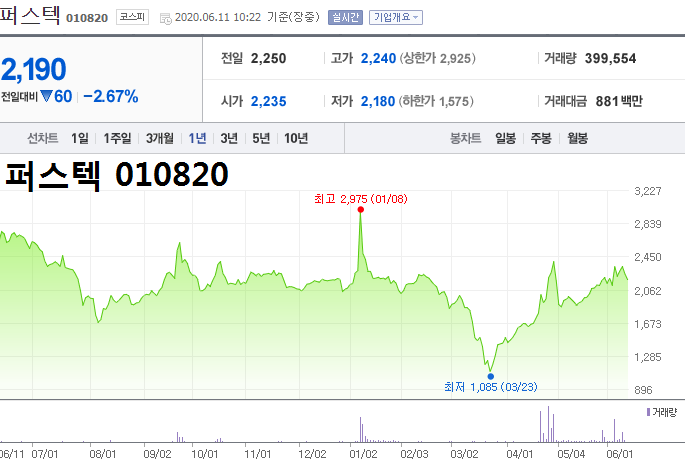Click the high price value 2,240
Viewport: 685px width, 475px height.
(378, 59)
